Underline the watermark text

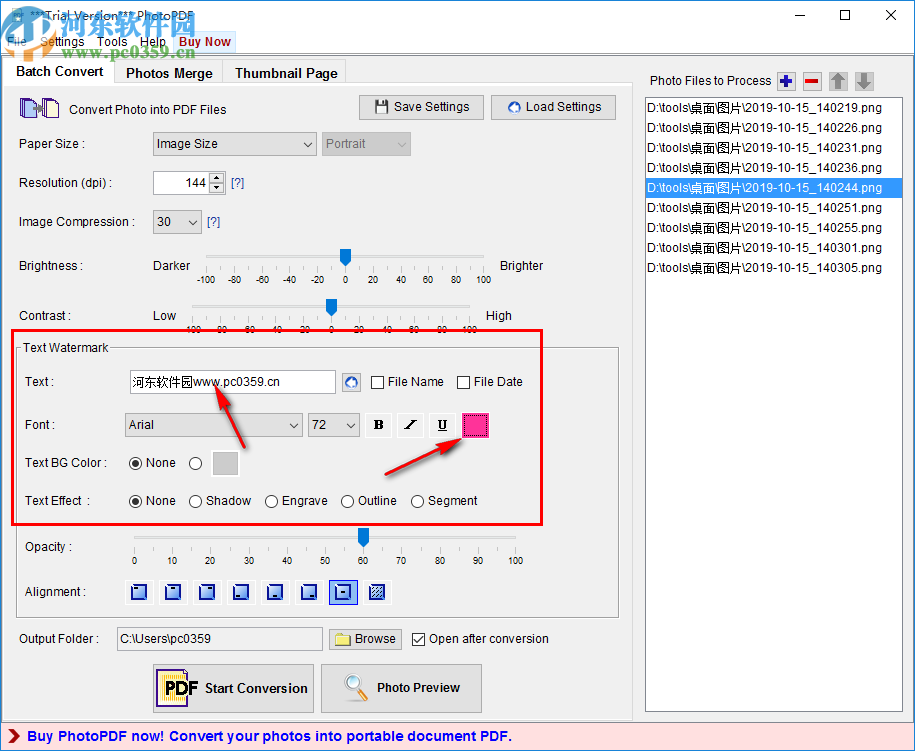(442, 425)
